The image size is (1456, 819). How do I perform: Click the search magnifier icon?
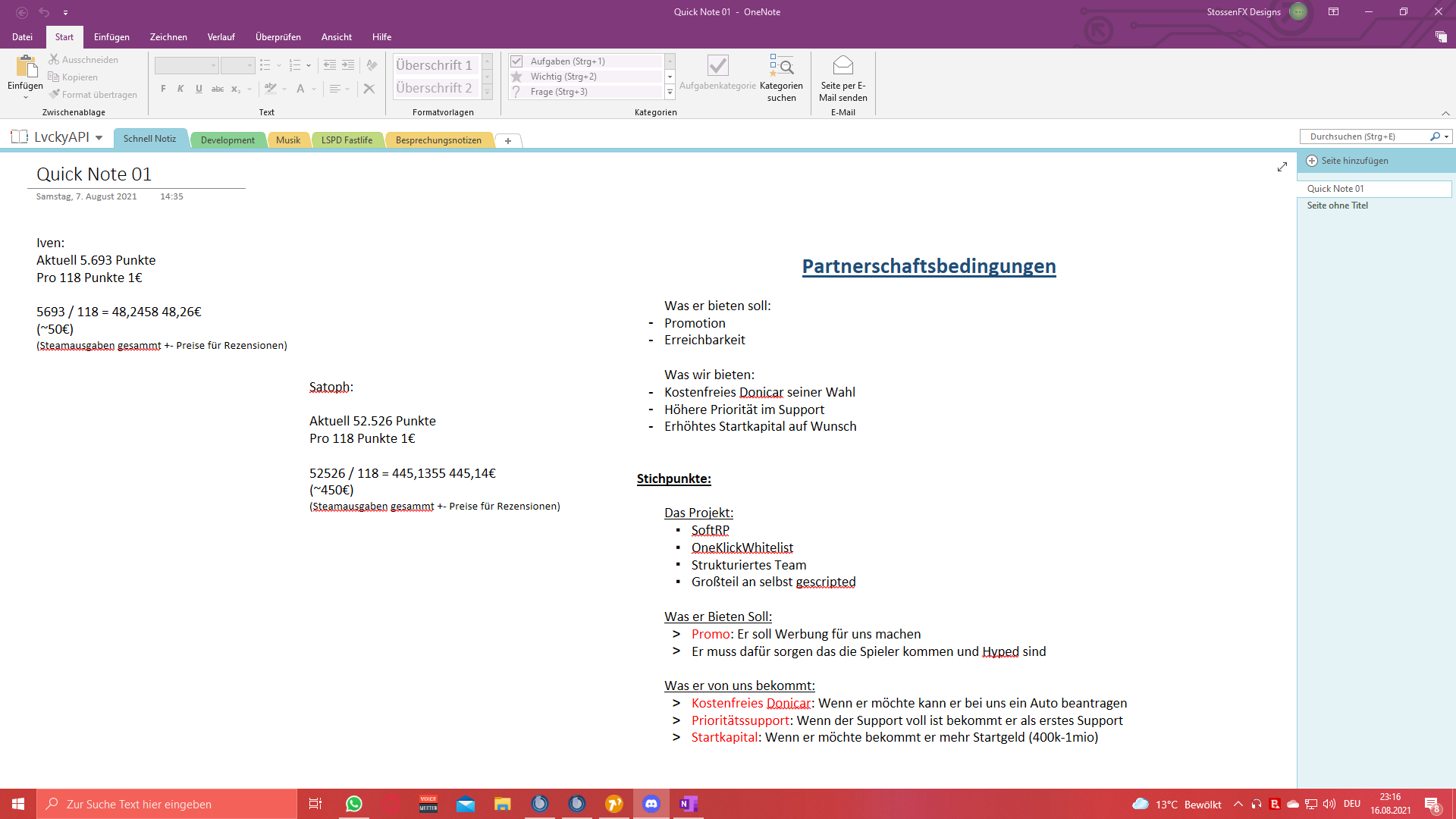pyautogui.click(x=1435, y=136)
